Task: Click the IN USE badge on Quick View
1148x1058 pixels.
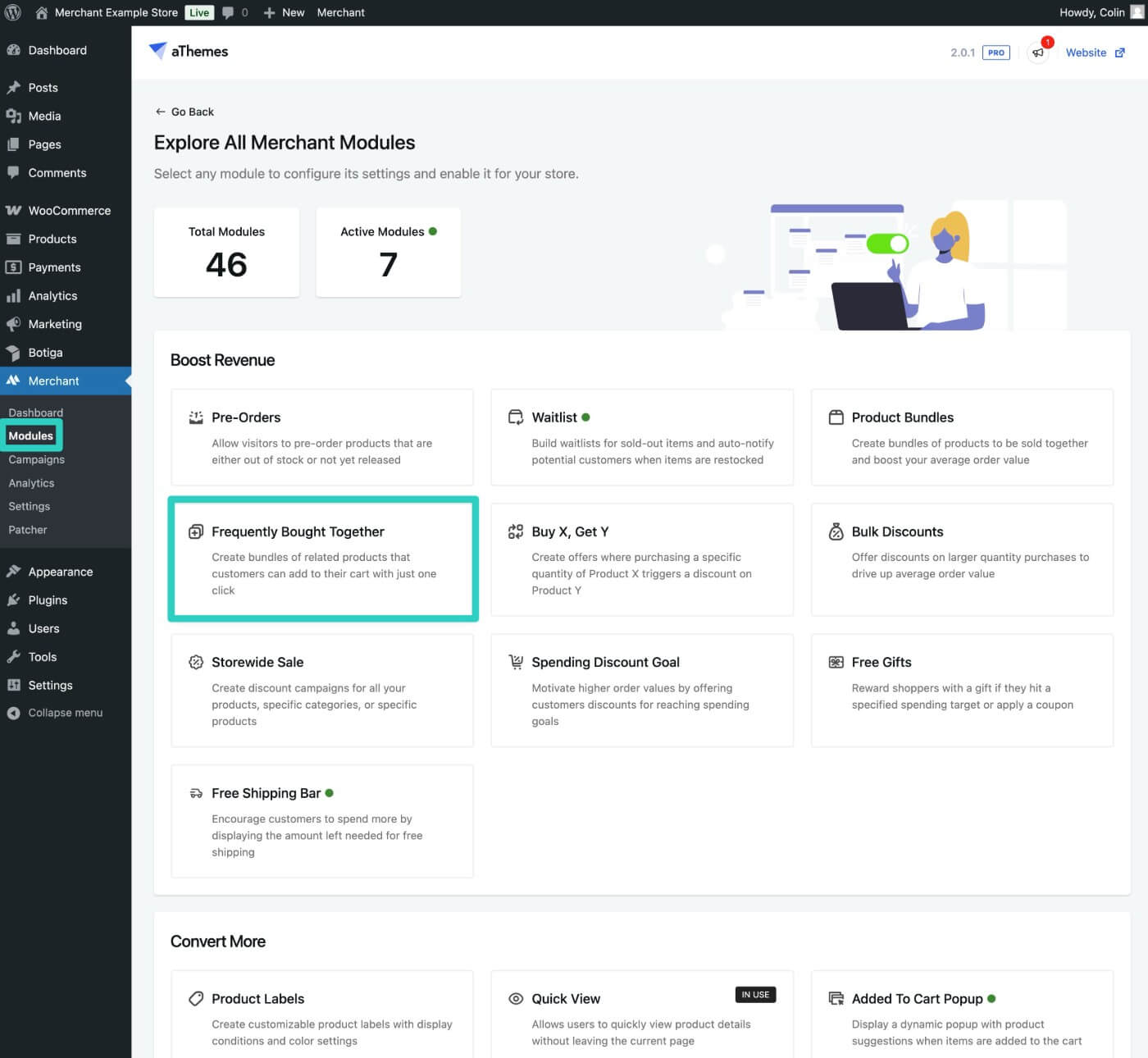Action: pyautogui.click(x=755, y=995)
